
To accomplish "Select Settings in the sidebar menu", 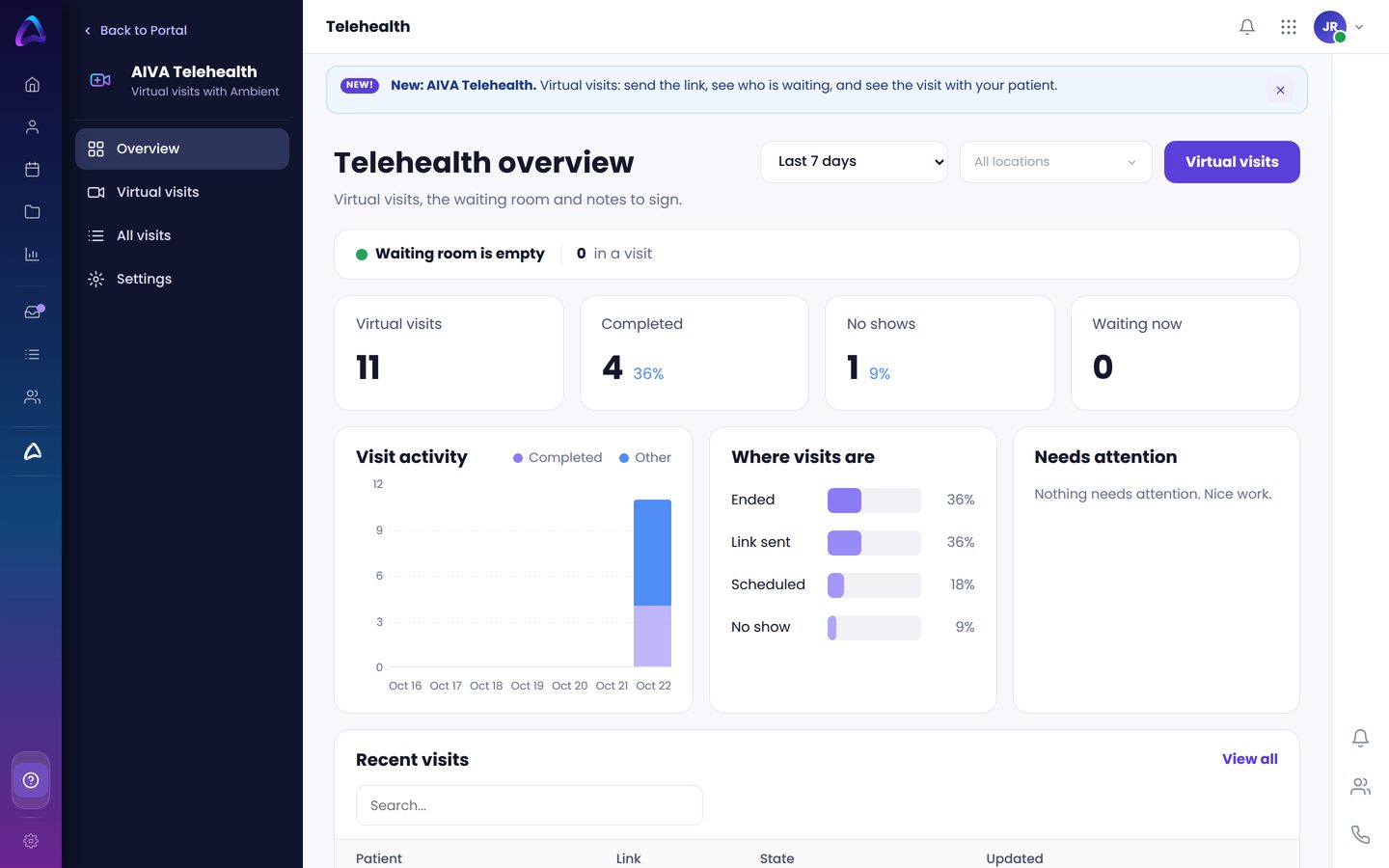I will (182, 279).
